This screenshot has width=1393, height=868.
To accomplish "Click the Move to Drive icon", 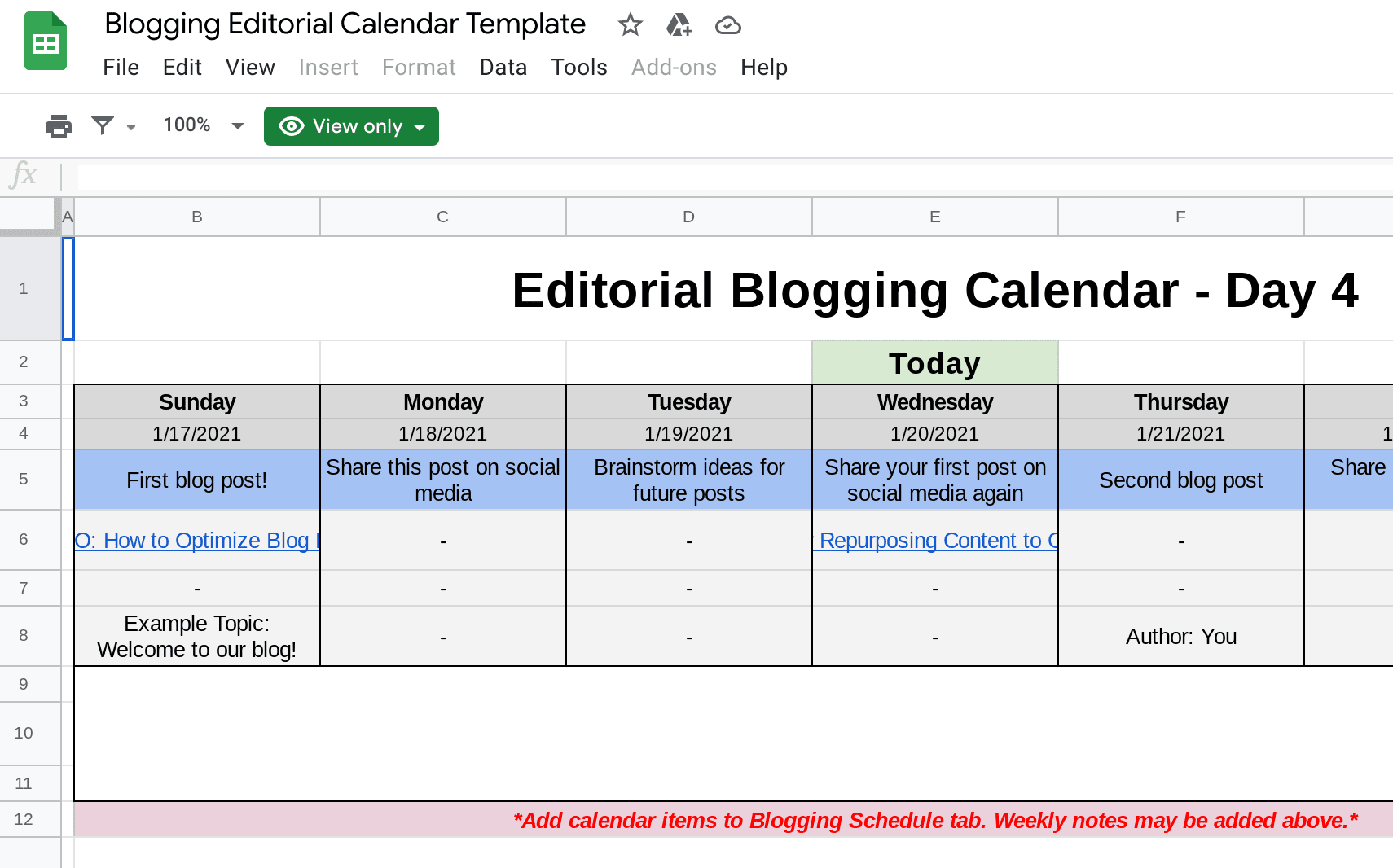I will (679, 25).
